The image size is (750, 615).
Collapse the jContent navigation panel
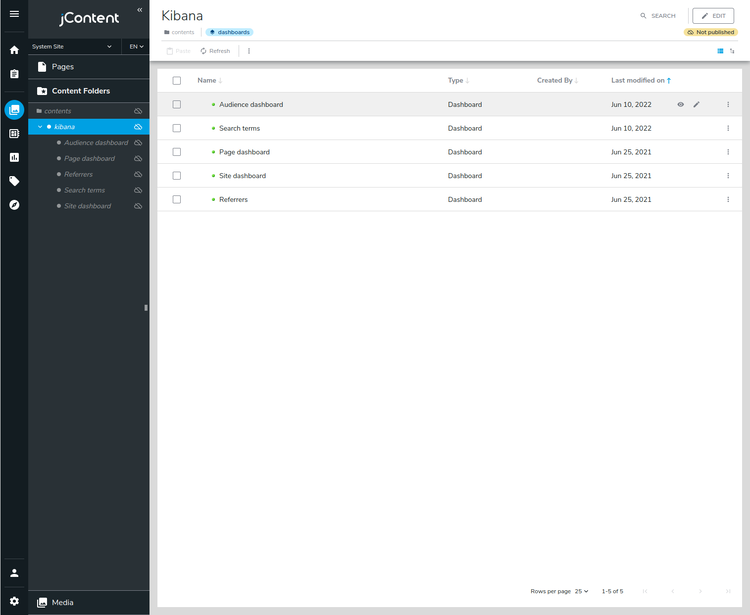point(140,10)
